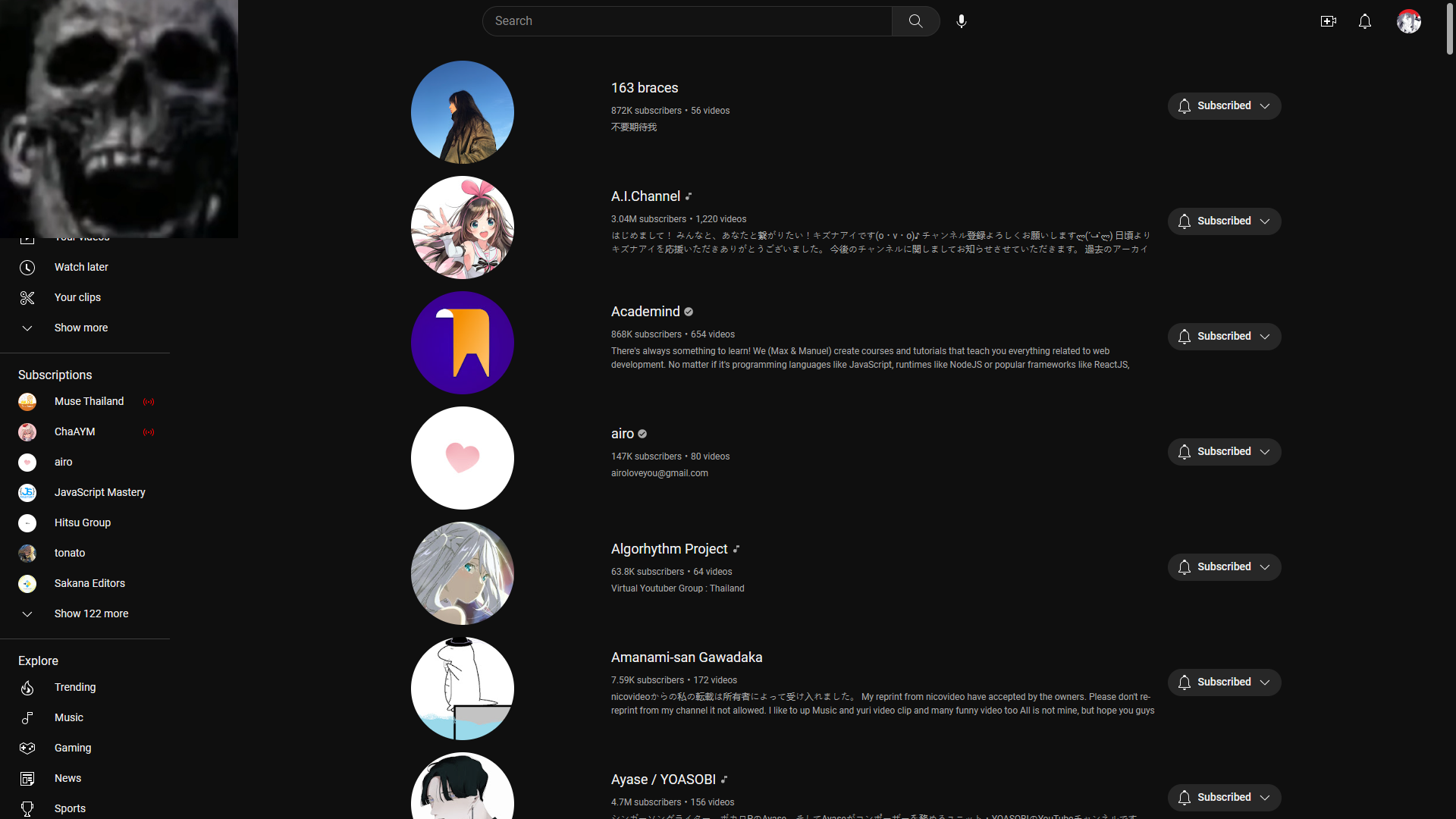Expand Show 122 more subscriptions
Viewport: 1456px width, 819px height.
click(91, 613)
